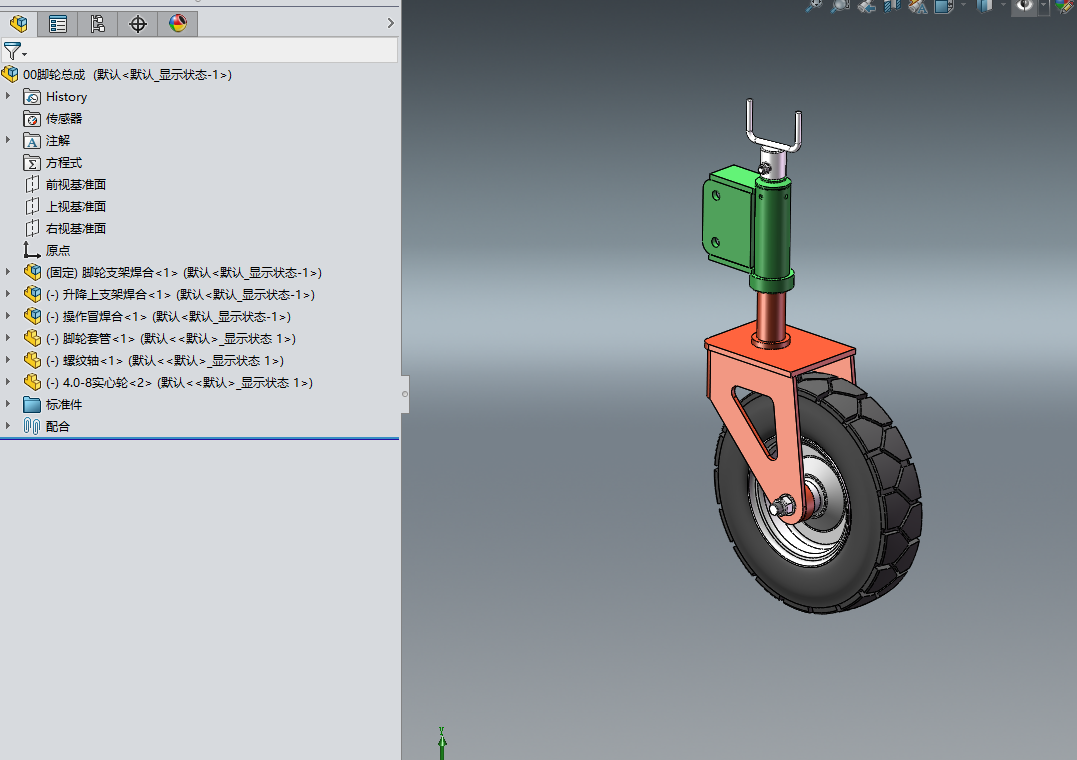Expand manager tabs with right chevron arrow
This screenshot has width=1077, height=760.
click(x=390, y=23)
